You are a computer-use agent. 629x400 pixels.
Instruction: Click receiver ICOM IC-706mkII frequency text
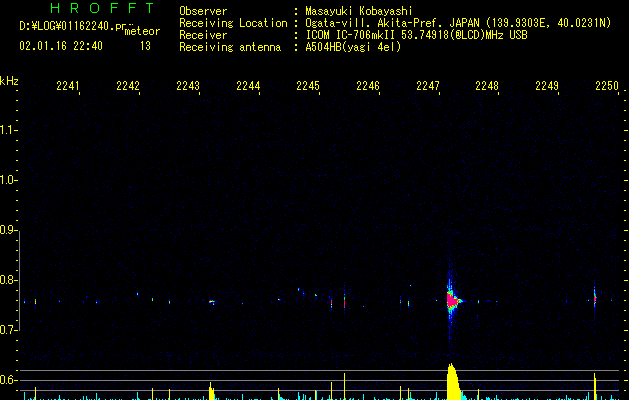[416, 35]
